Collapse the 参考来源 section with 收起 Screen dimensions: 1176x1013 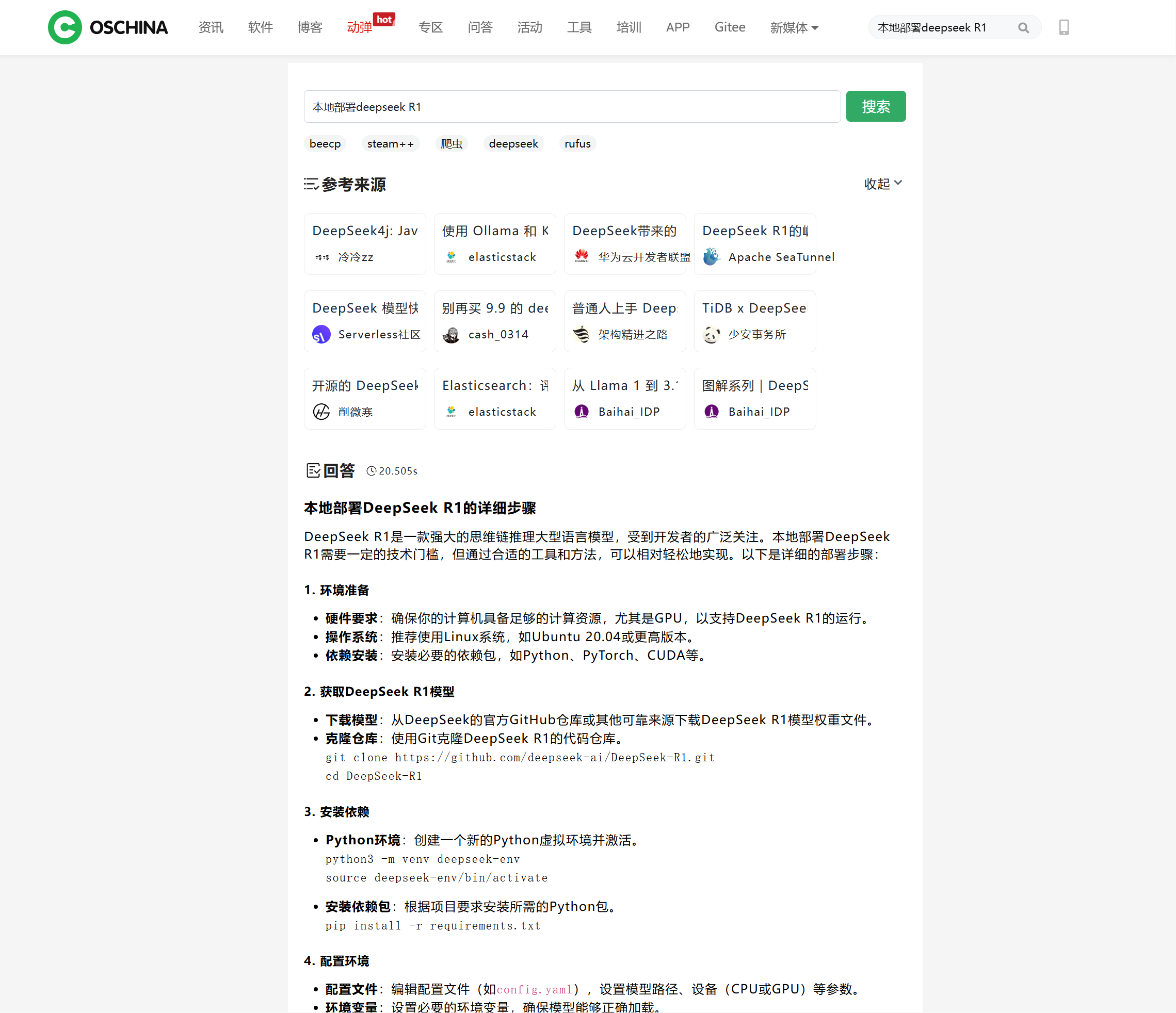point(883,184)
